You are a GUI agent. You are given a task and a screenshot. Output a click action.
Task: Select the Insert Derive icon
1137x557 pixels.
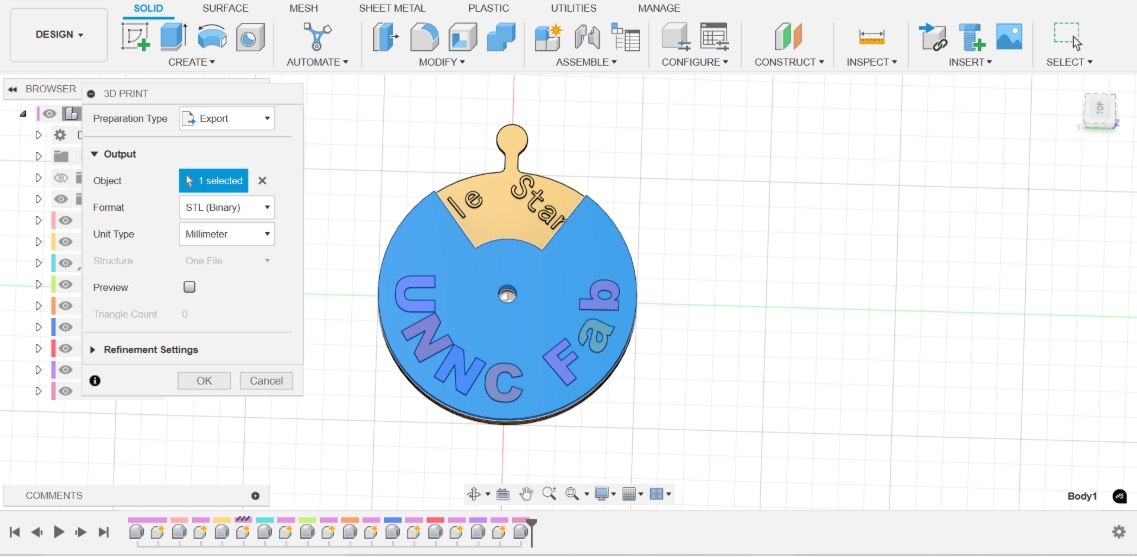933,36
